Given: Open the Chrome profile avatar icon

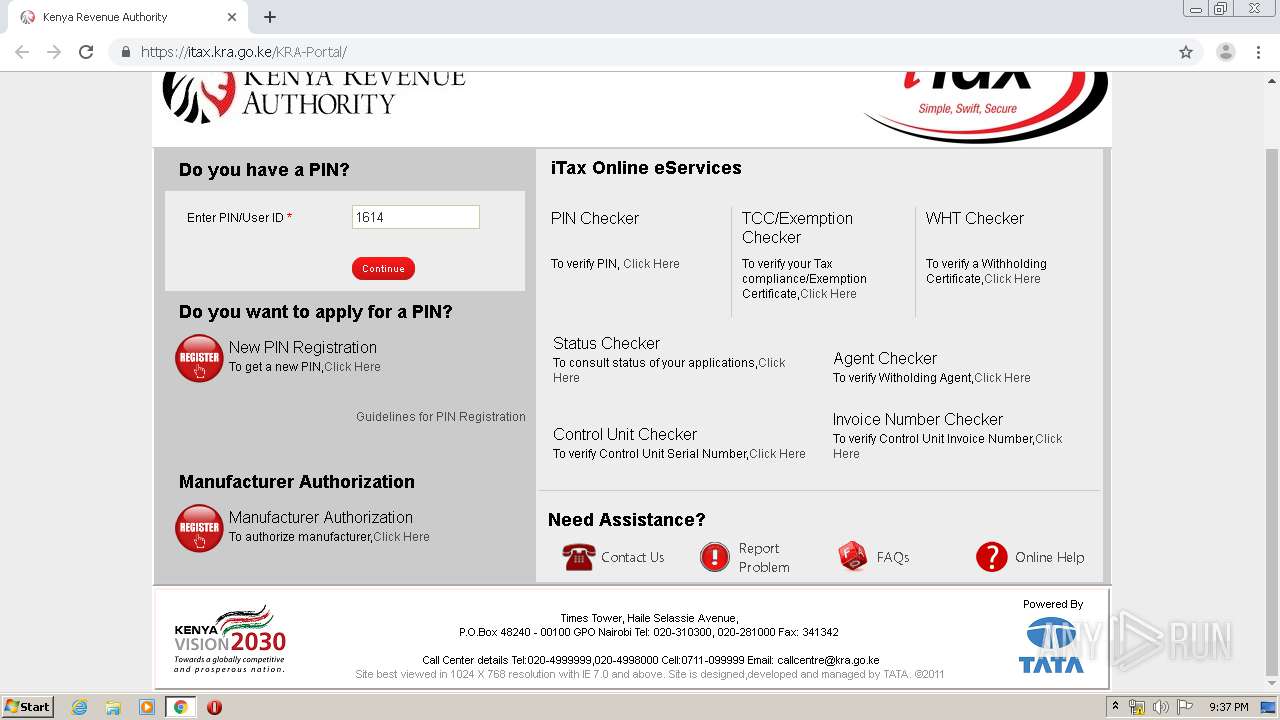Looking at the screenshot, I should click(x=1225, y=52).
